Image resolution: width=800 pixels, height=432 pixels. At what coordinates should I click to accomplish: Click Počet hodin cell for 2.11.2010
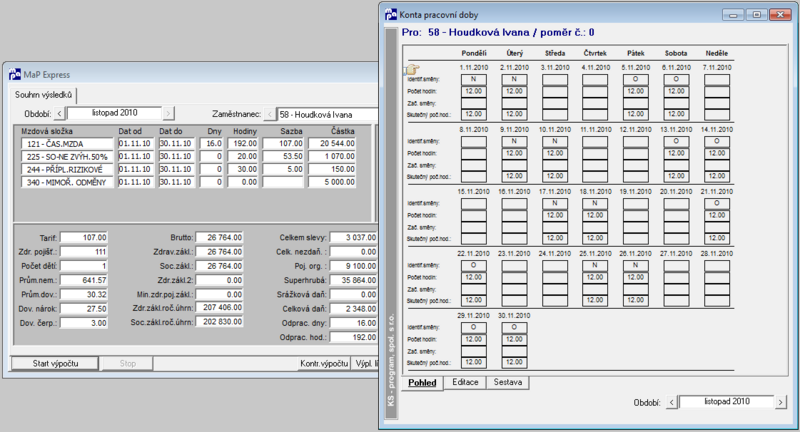[514, 91]
